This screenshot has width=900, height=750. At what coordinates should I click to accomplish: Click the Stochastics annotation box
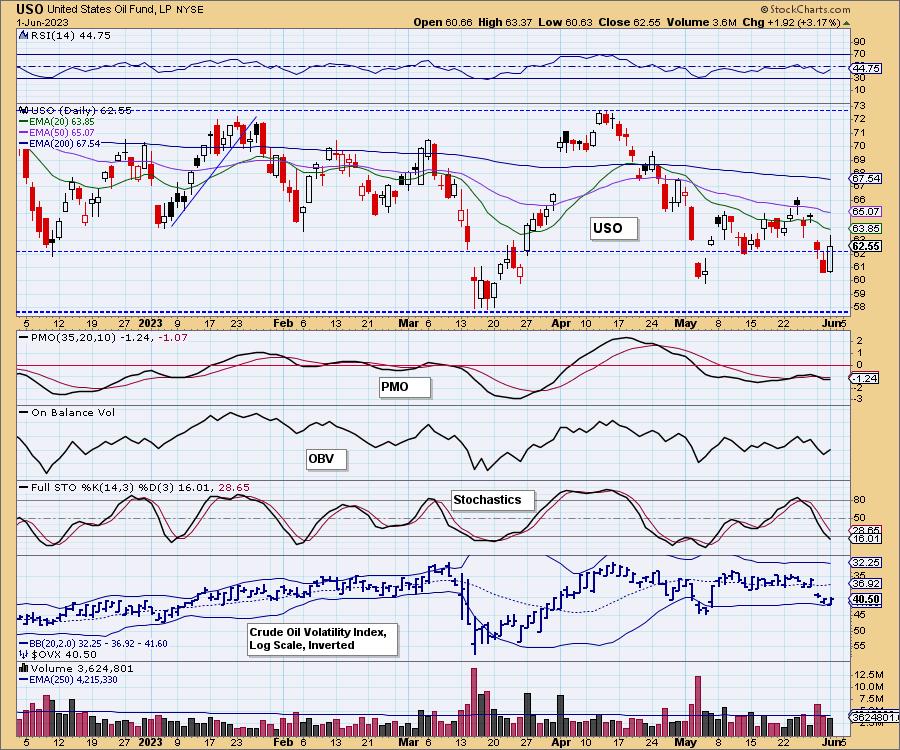point(492,500)
